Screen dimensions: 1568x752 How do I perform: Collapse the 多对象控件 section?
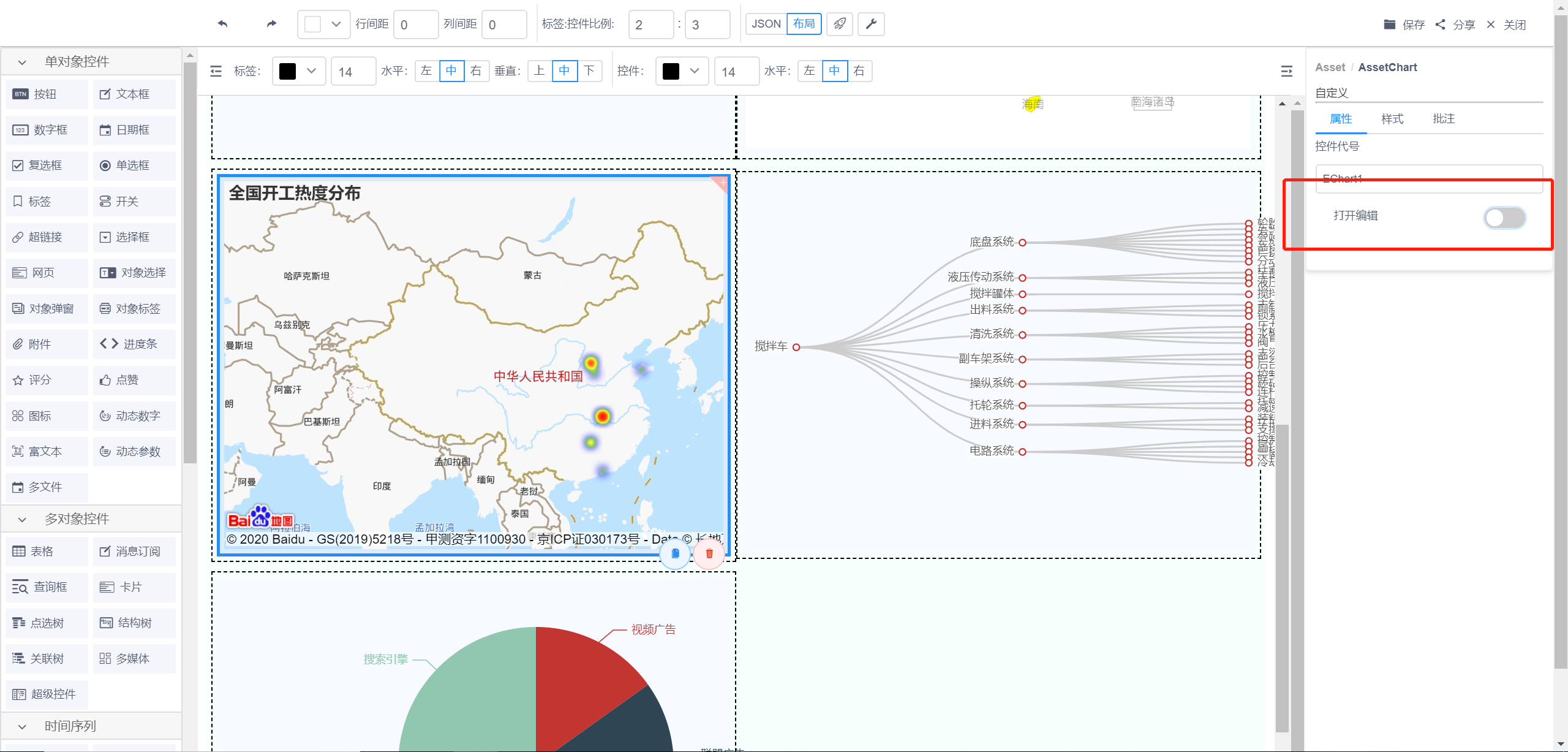22,519
